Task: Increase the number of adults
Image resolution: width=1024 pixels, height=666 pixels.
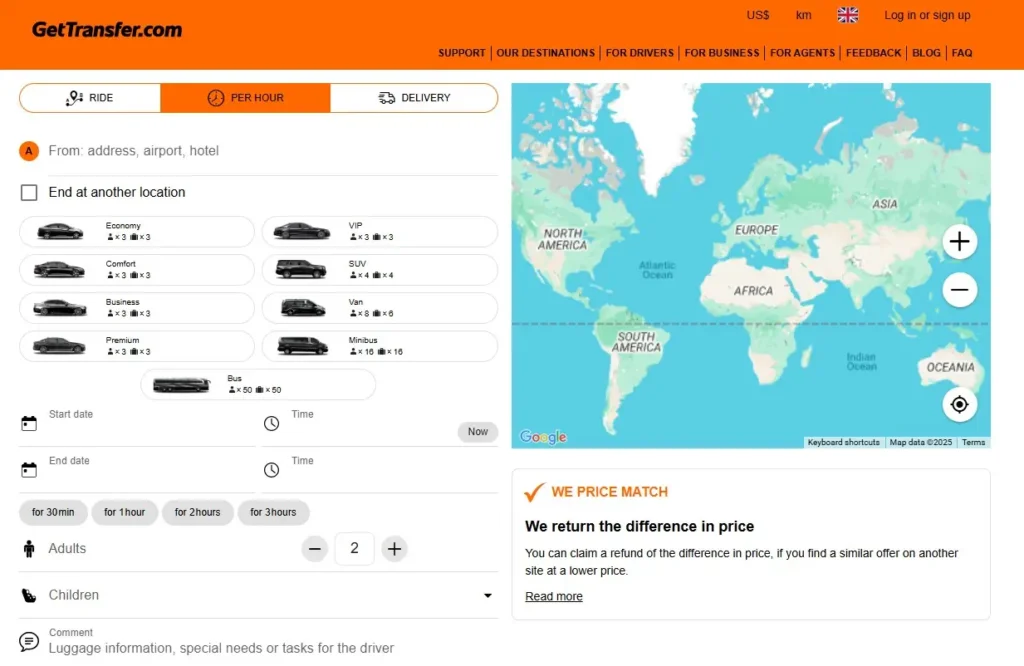Action: point(394,548)
